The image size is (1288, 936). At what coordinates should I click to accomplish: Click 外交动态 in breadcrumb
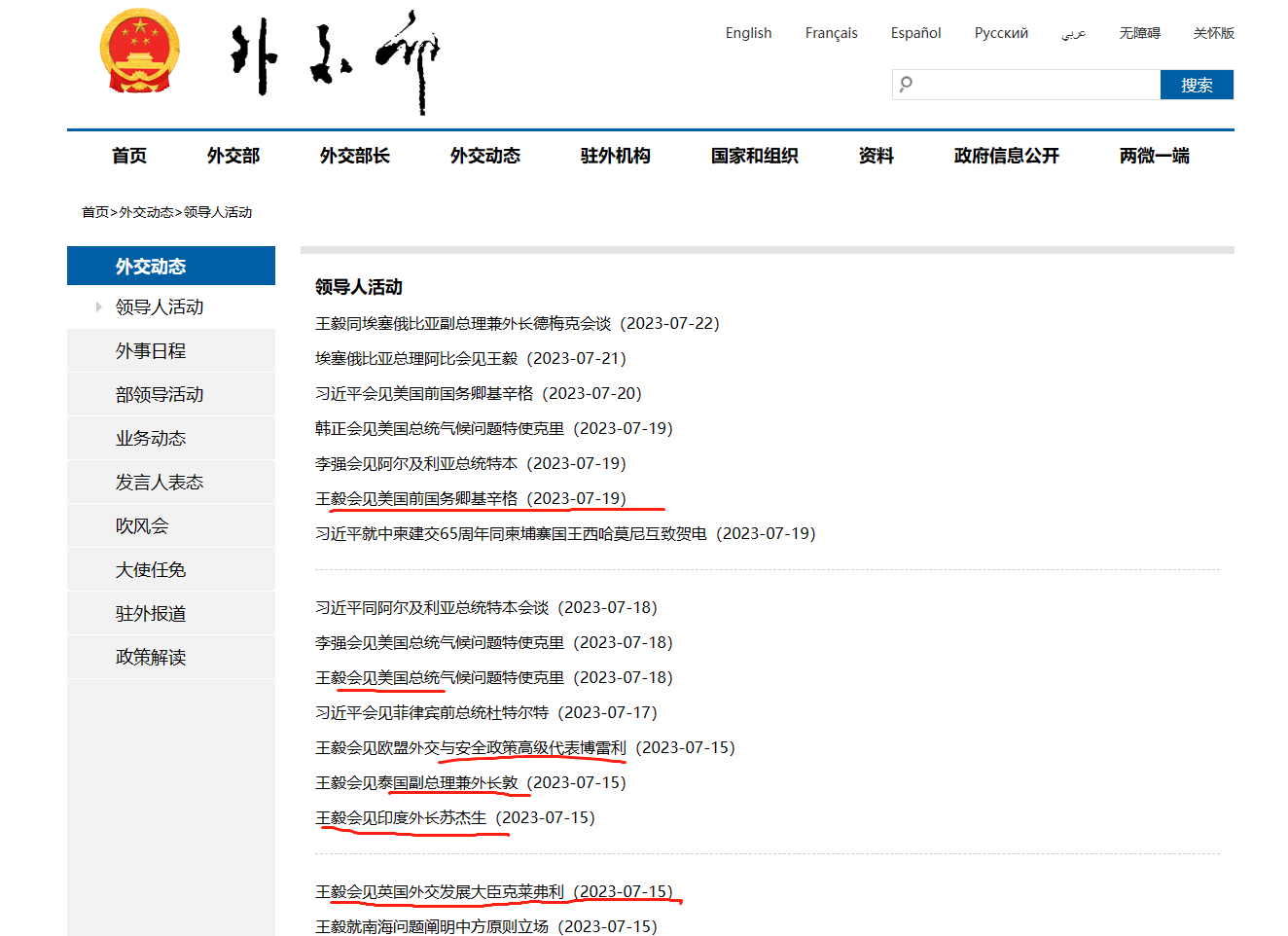point(146,212)
